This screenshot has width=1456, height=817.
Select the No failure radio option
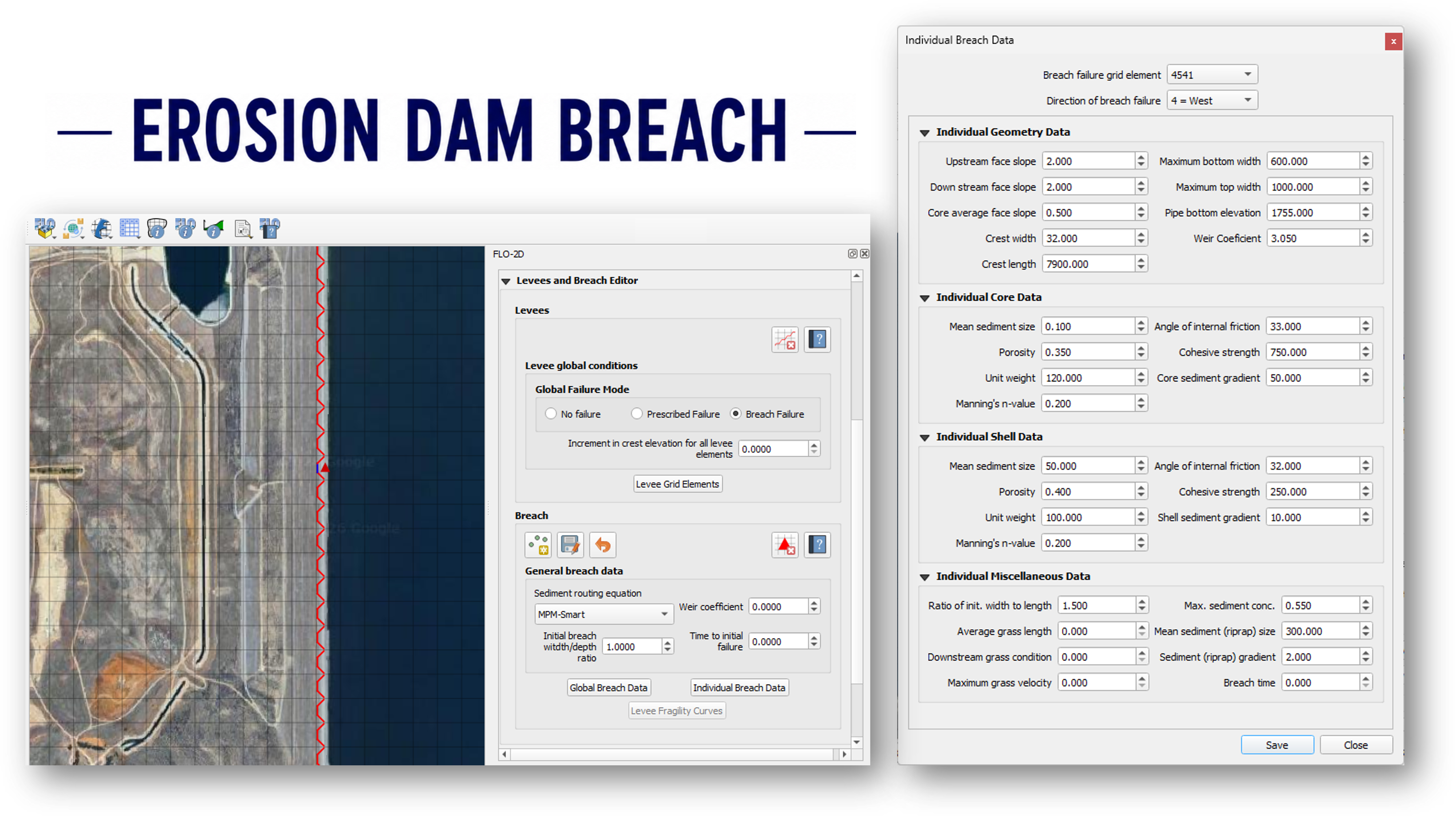[550, 414]
